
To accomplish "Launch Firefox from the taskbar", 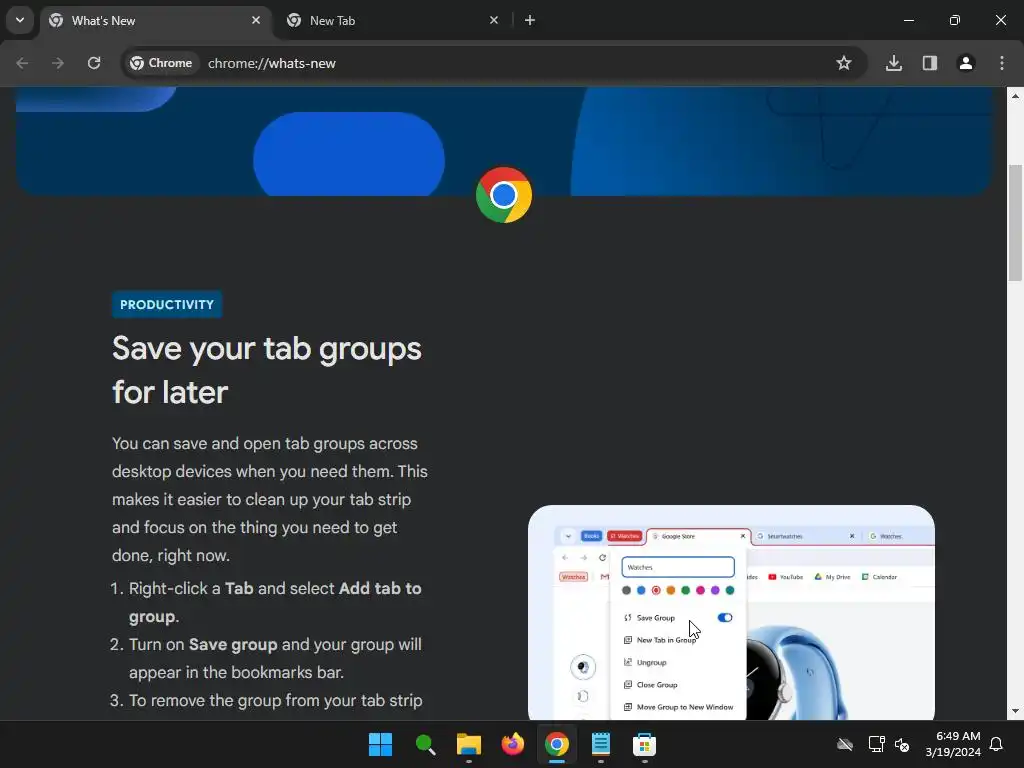I will click(513, 744).
